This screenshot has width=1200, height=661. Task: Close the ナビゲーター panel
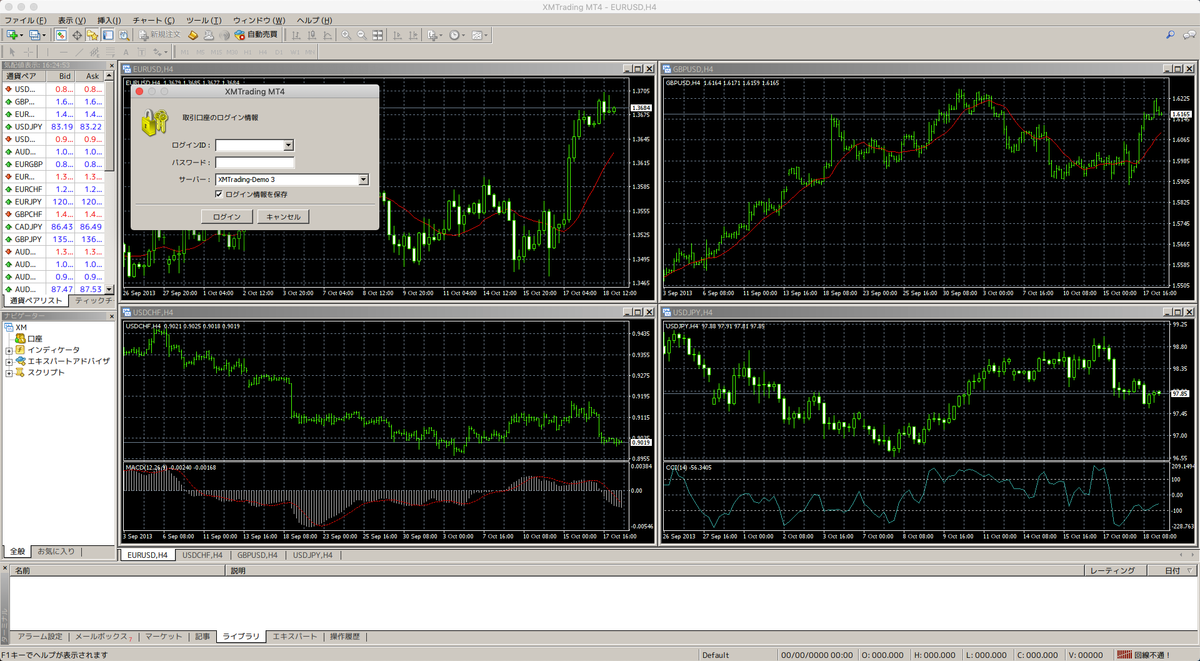pyautogui.click(x=110, y=315)
